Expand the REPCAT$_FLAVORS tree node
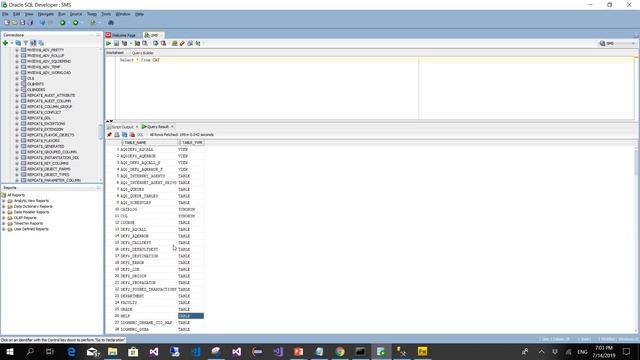 [x=17, y=140]
